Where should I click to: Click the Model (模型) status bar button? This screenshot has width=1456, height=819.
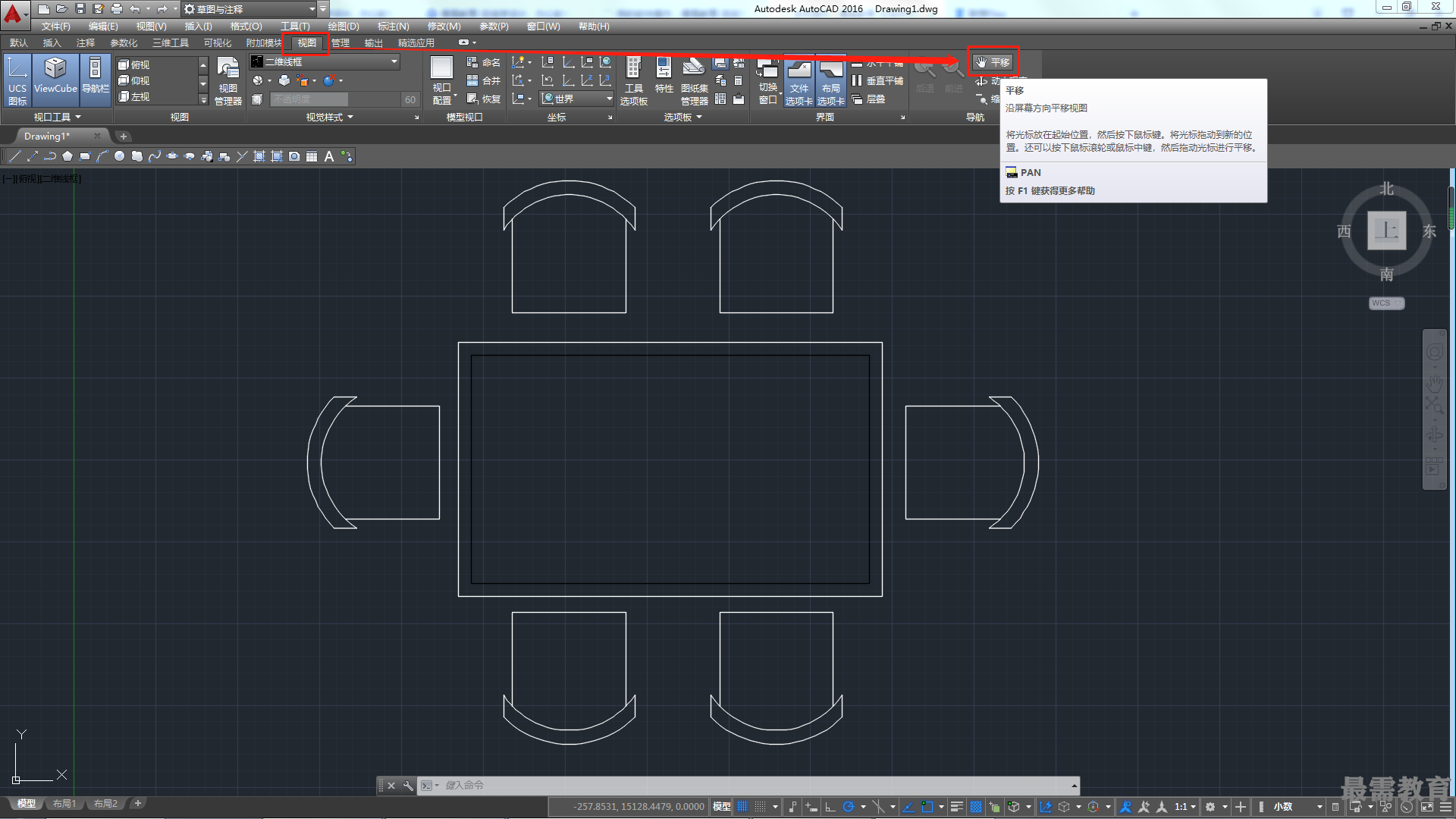click(722, 807)
